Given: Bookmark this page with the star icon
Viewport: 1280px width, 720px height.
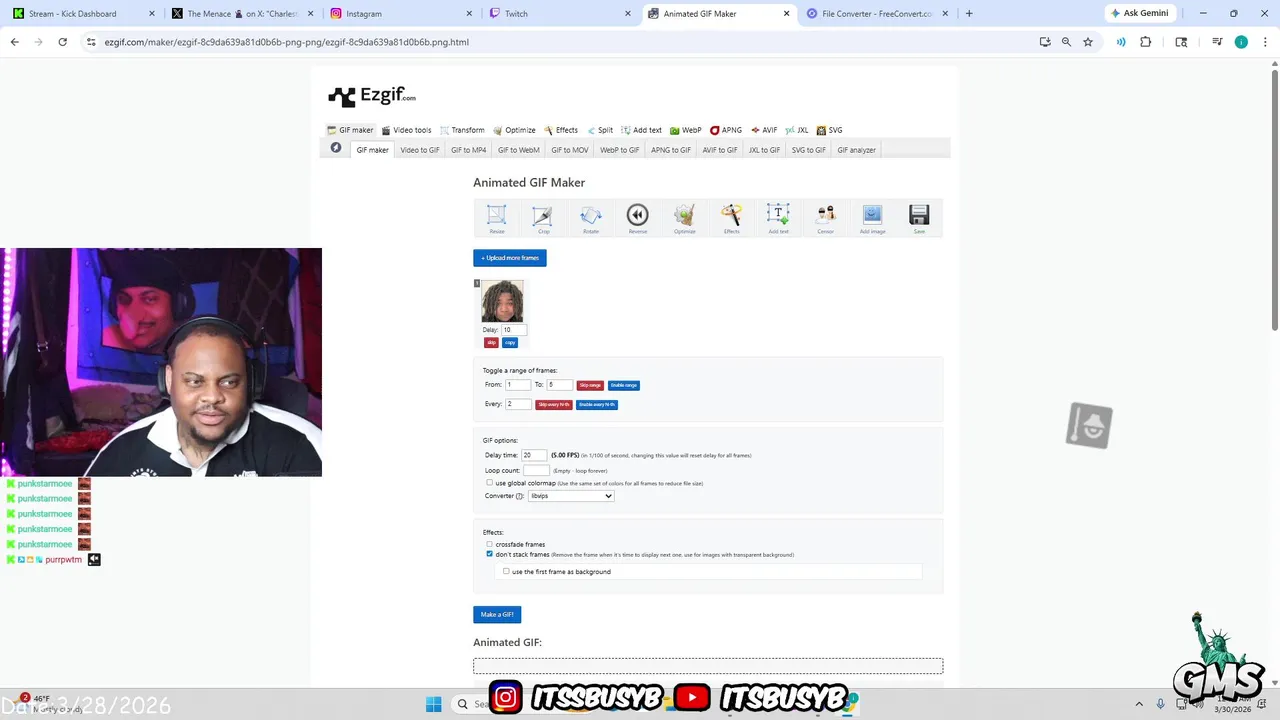Looking at the screenshot, I should tap(1088, 42).
